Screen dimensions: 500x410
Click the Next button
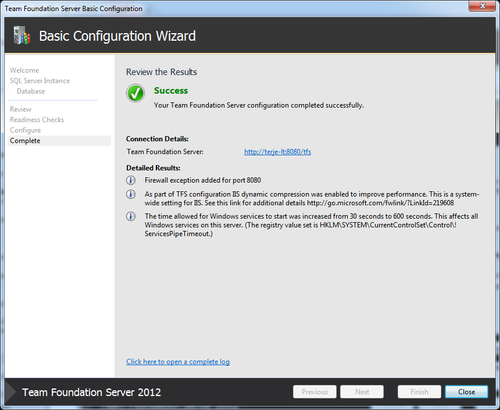pos(362,392)
